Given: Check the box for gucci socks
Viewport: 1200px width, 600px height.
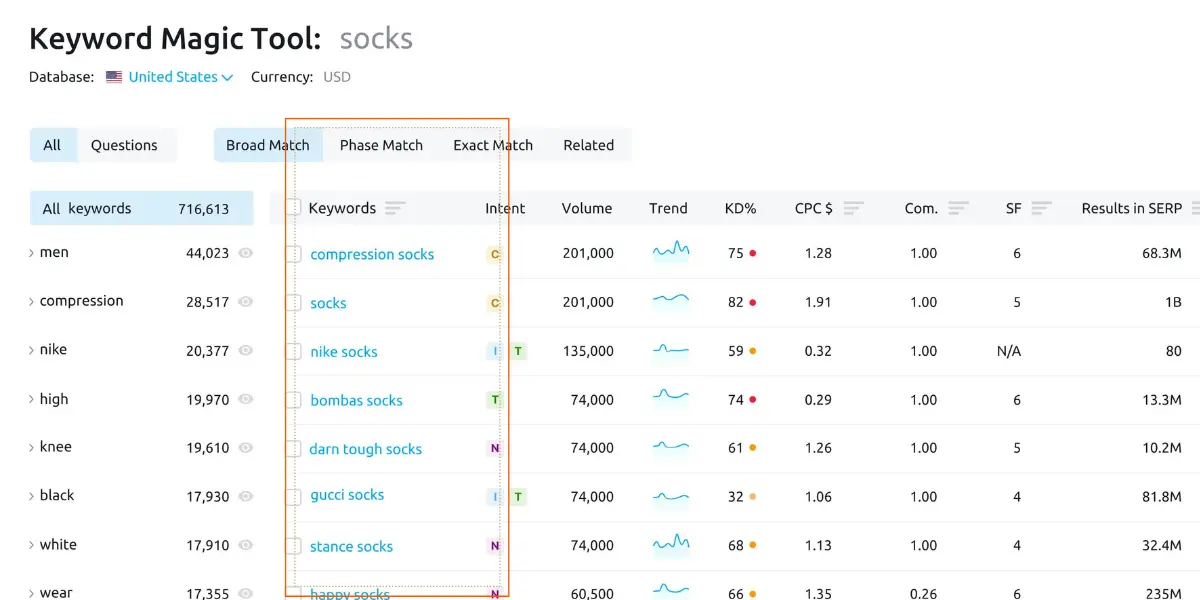Looking at the screenshot, I should (x=293, y=497).
